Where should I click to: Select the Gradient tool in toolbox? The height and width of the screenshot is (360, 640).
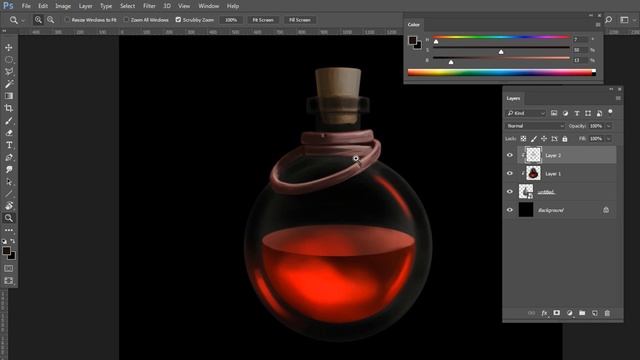[x=9, y=96]
